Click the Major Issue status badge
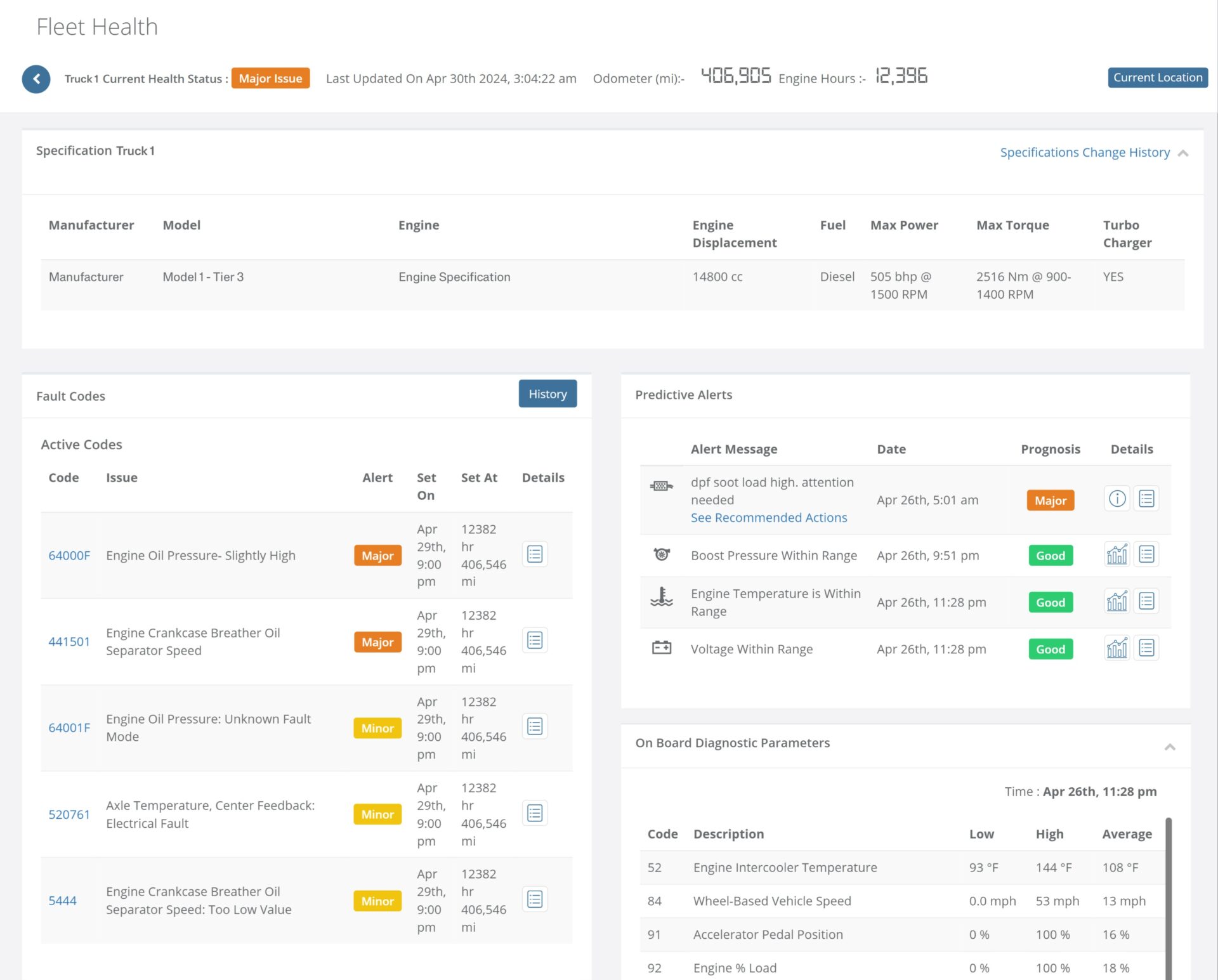The image size is (1218, 980). coord(270,79)
